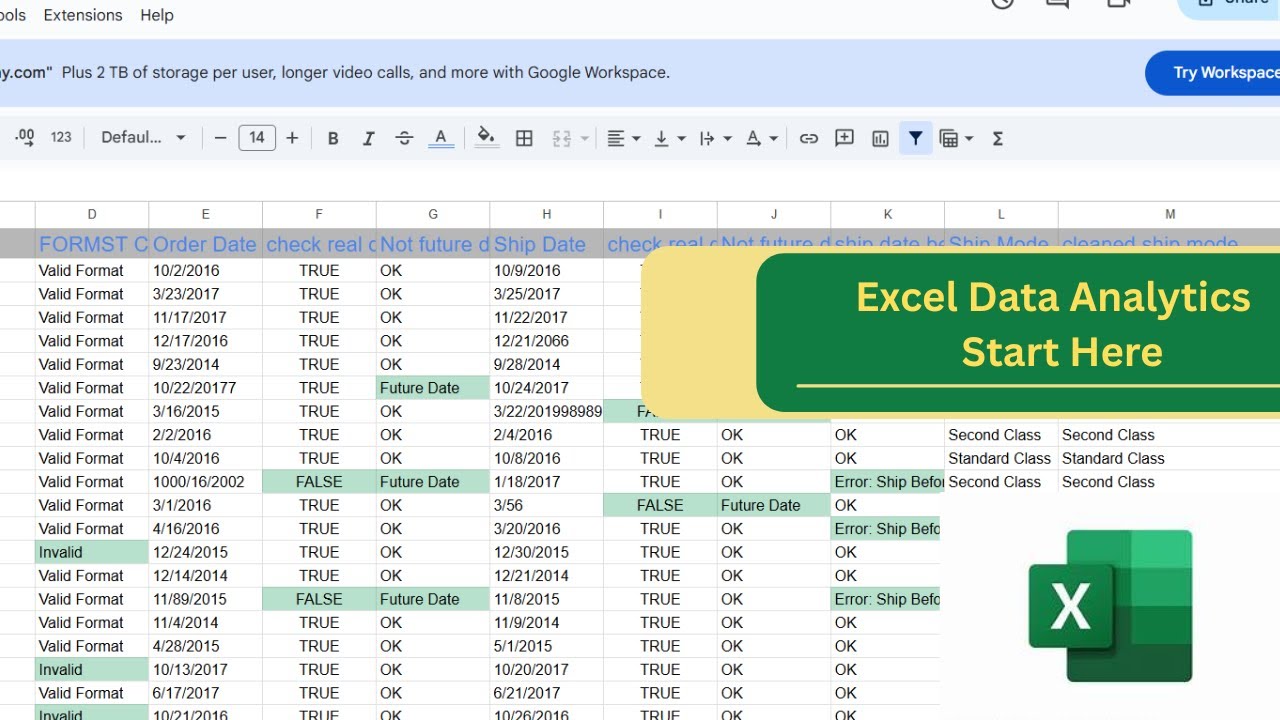
Task: Select column E header
Action: coord(206,214)
